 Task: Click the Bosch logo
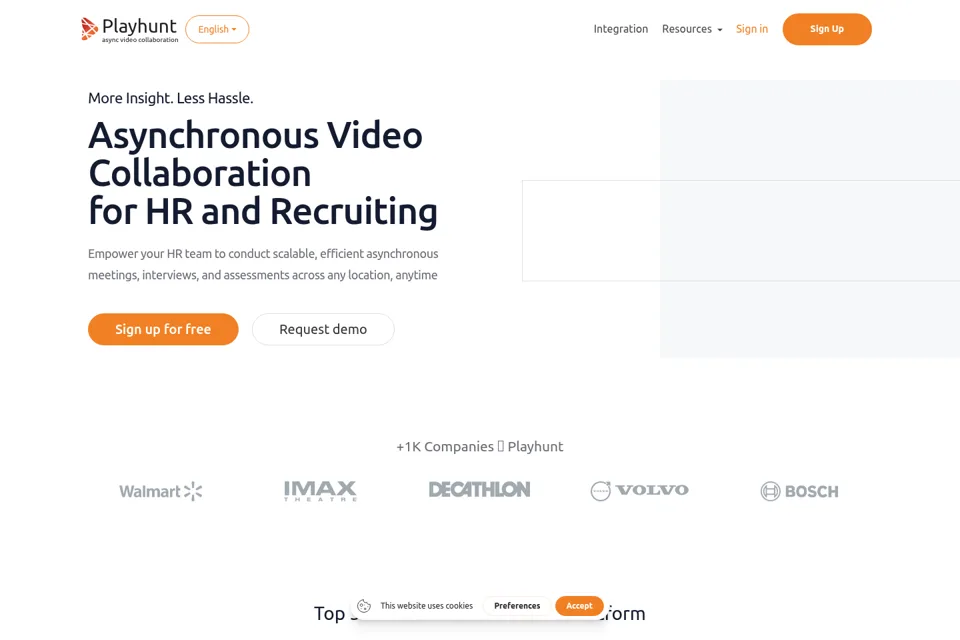coord(799,491)
